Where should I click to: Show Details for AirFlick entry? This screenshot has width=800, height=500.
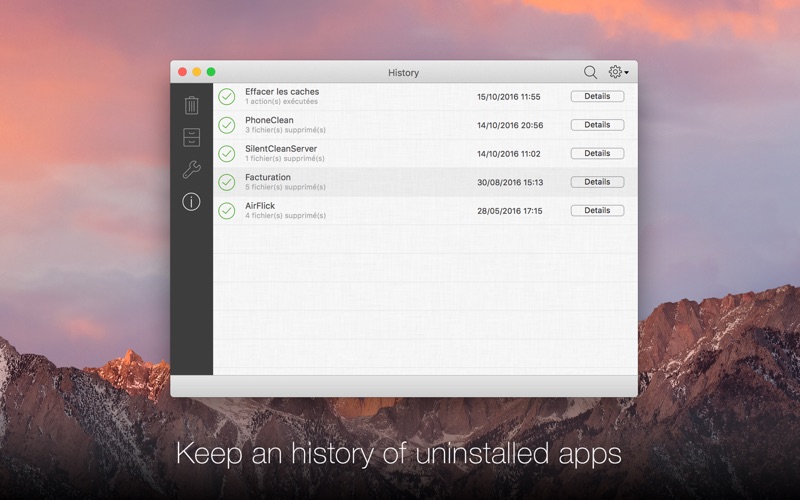click(x=597, y=210)
